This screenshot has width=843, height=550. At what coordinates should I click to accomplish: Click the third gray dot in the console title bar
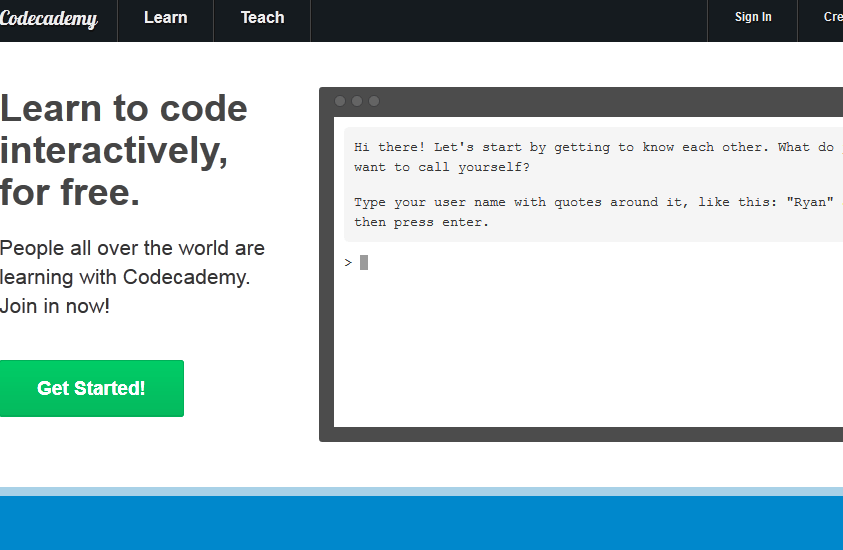pyautogui.click(x=374, y=101)
